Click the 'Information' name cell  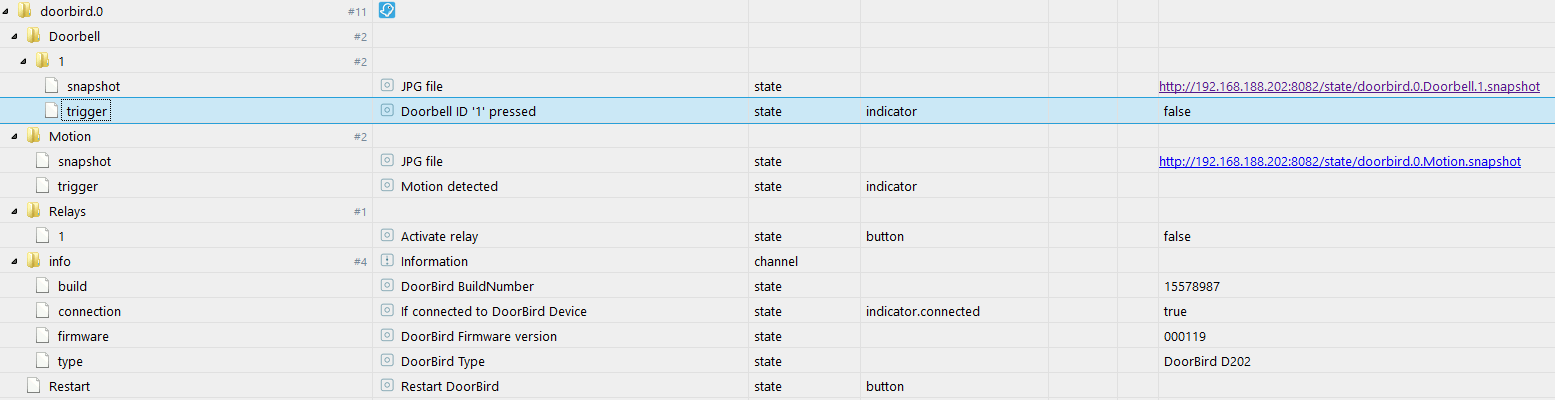[x=434, y=261]
